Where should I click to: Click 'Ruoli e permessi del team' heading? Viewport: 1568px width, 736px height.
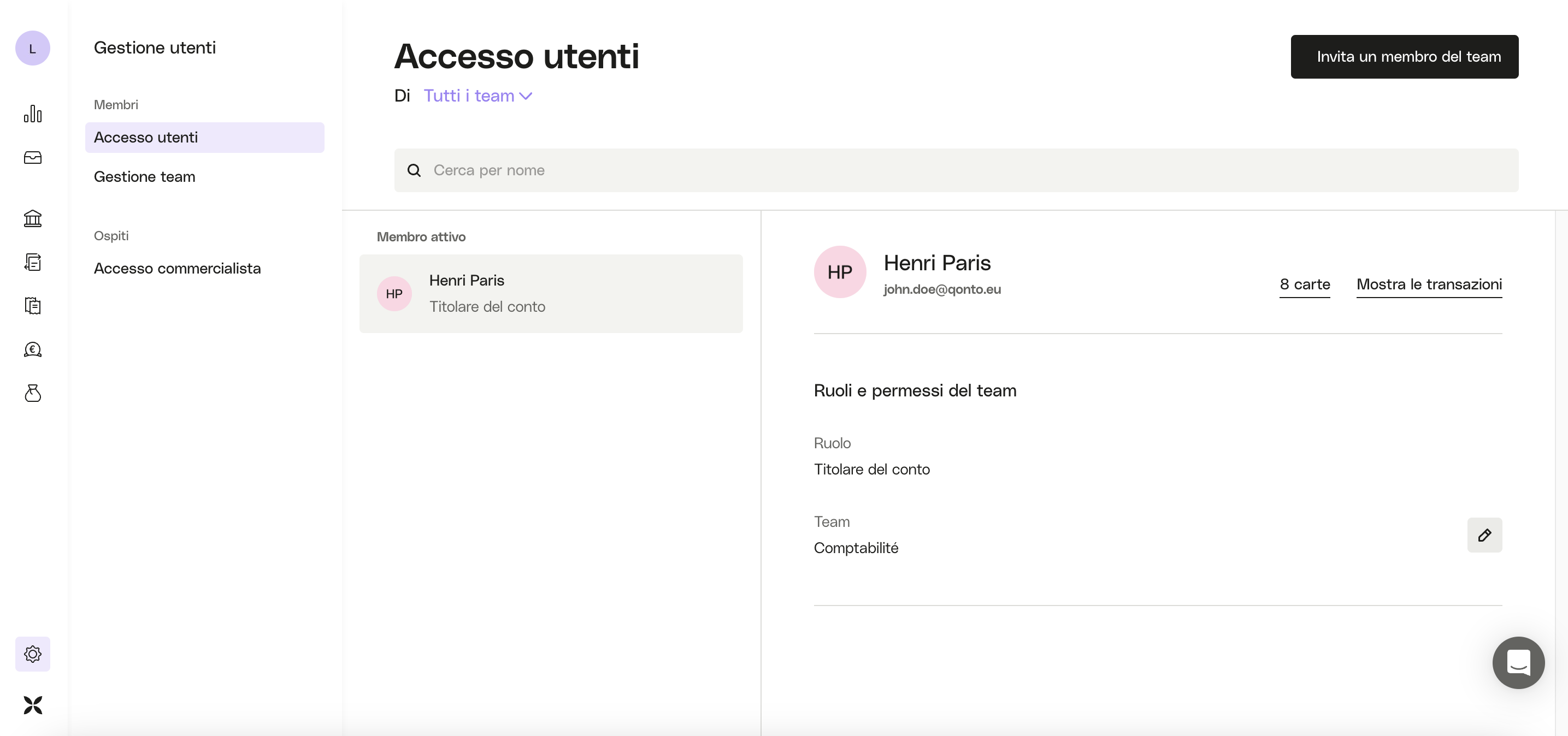(x=915, y=390)
